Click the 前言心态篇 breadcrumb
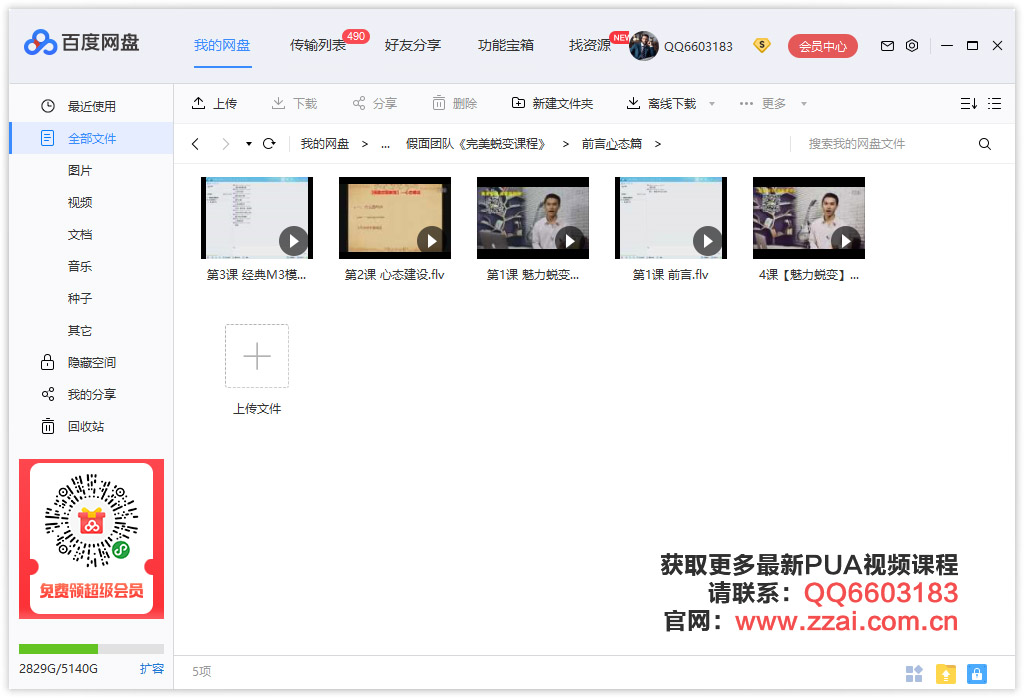This screenshot has height=698, width=1024. tap(612, 144)
